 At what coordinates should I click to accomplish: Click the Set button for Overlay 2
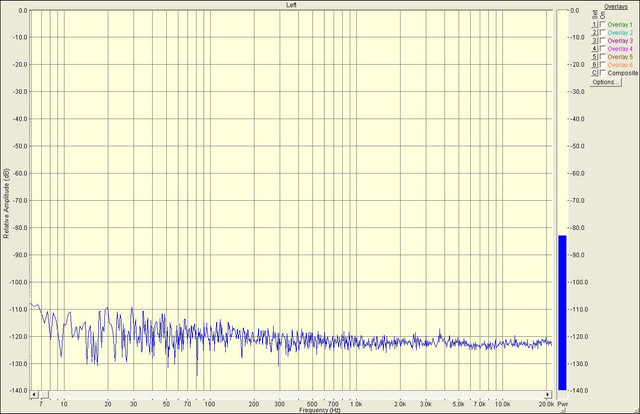(x=594, y=33)
